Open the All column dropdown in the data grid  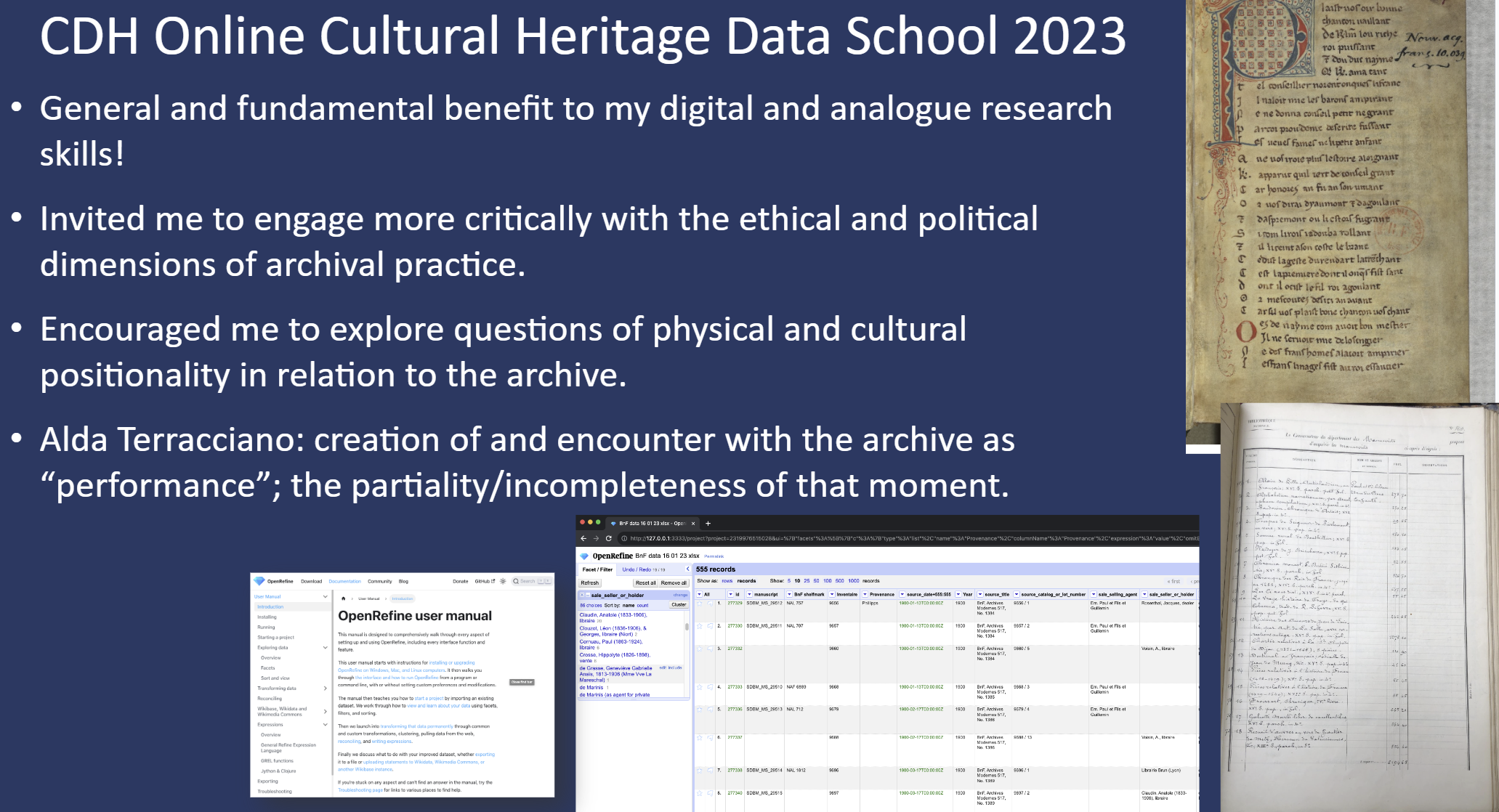(699, 594)
